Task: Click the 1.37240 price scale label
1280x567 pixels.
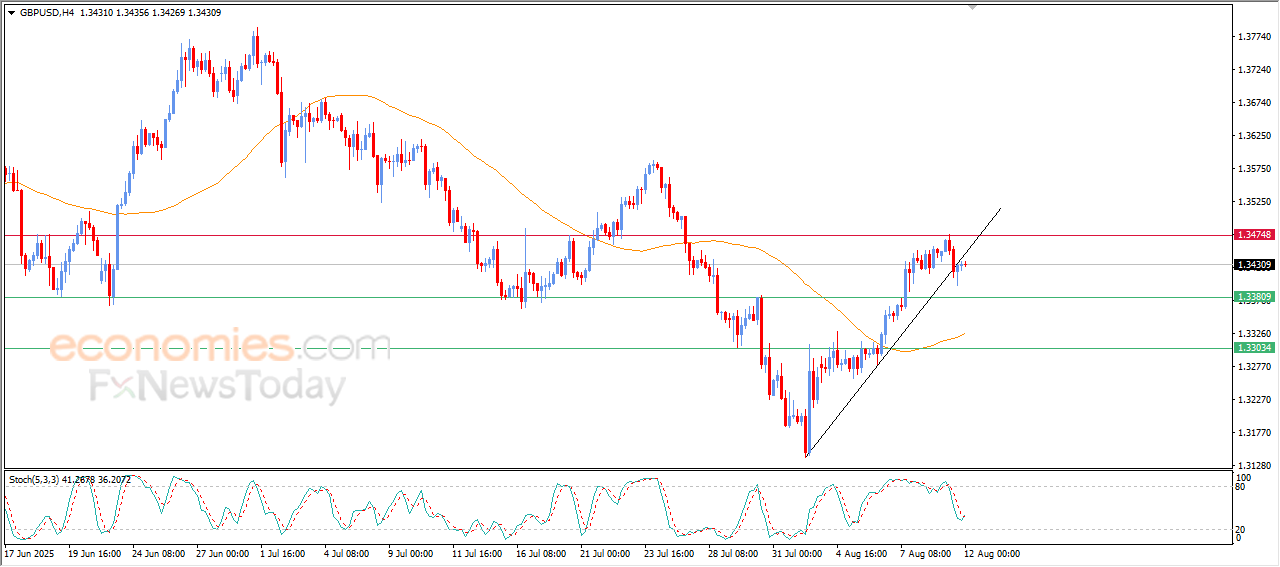Action: pos(1255,70)
